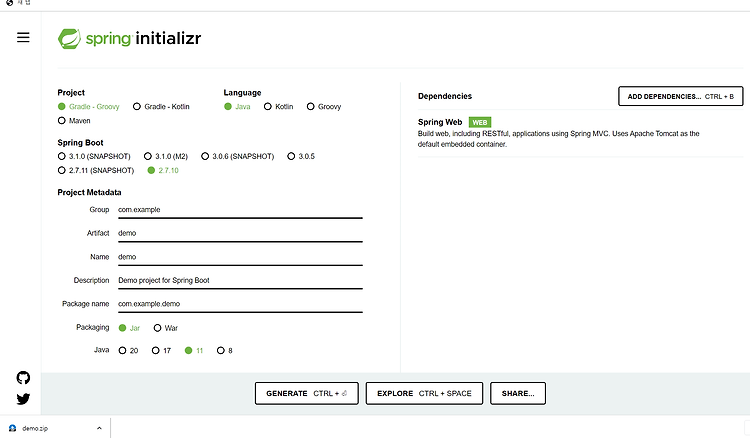This screenshot has width=750, height=438.
Task: Select Spring Boot 3.1.0 (SNAPSHOT)
Action: (x=94, y=156)
